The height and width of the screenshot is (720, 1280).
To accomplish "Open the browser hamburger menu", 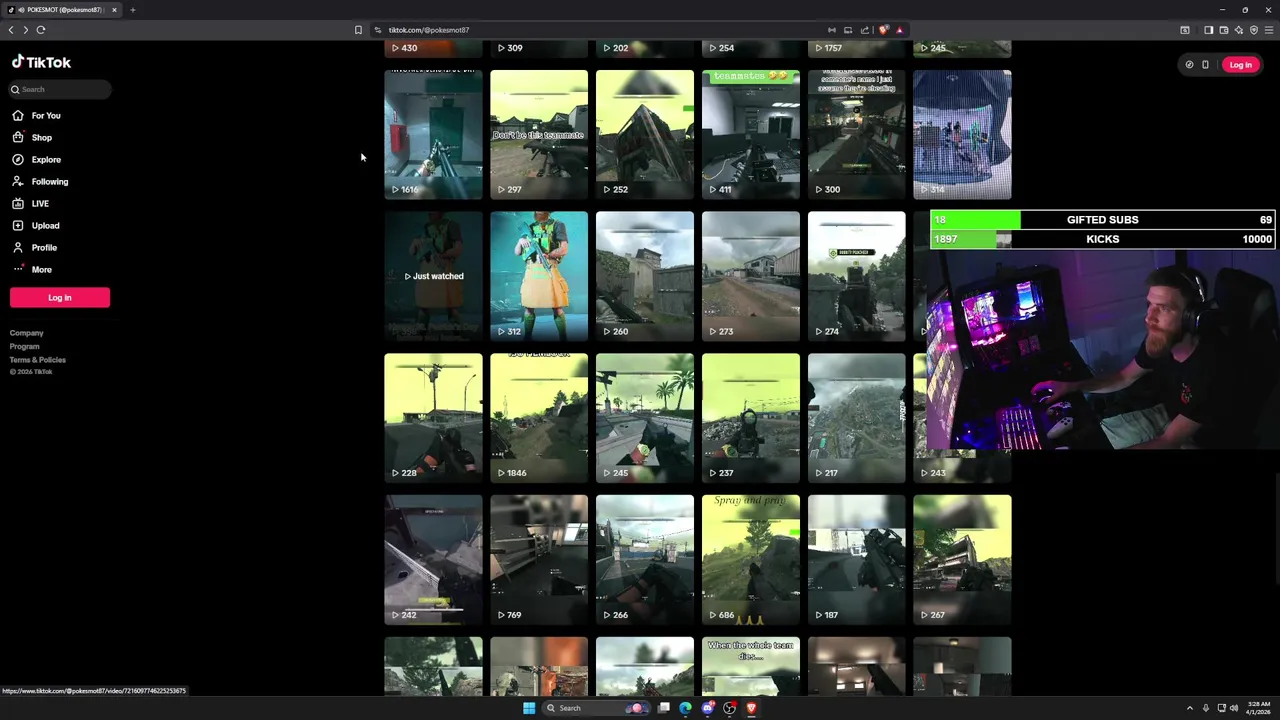I will (x=1269, y=30).
